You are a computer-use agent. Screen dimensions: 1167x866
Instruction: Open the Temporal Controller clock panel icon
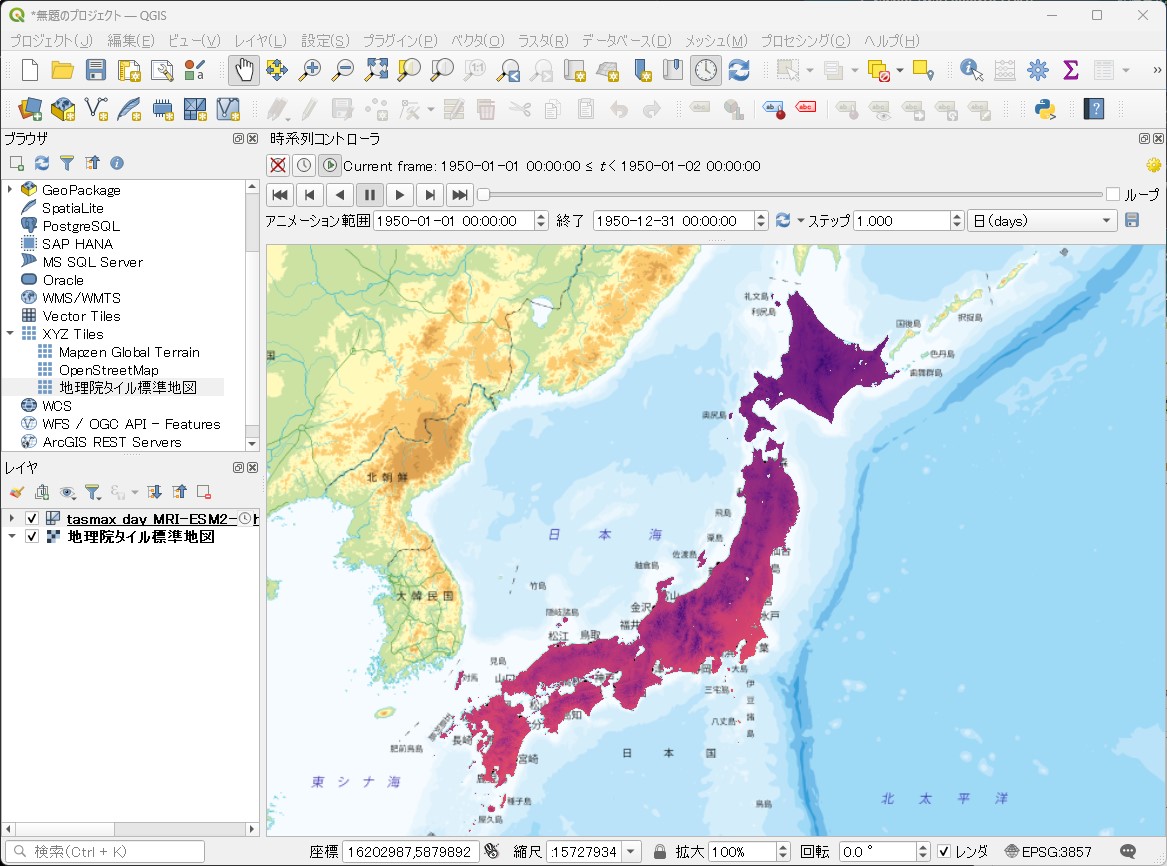(x=705, y=71)
